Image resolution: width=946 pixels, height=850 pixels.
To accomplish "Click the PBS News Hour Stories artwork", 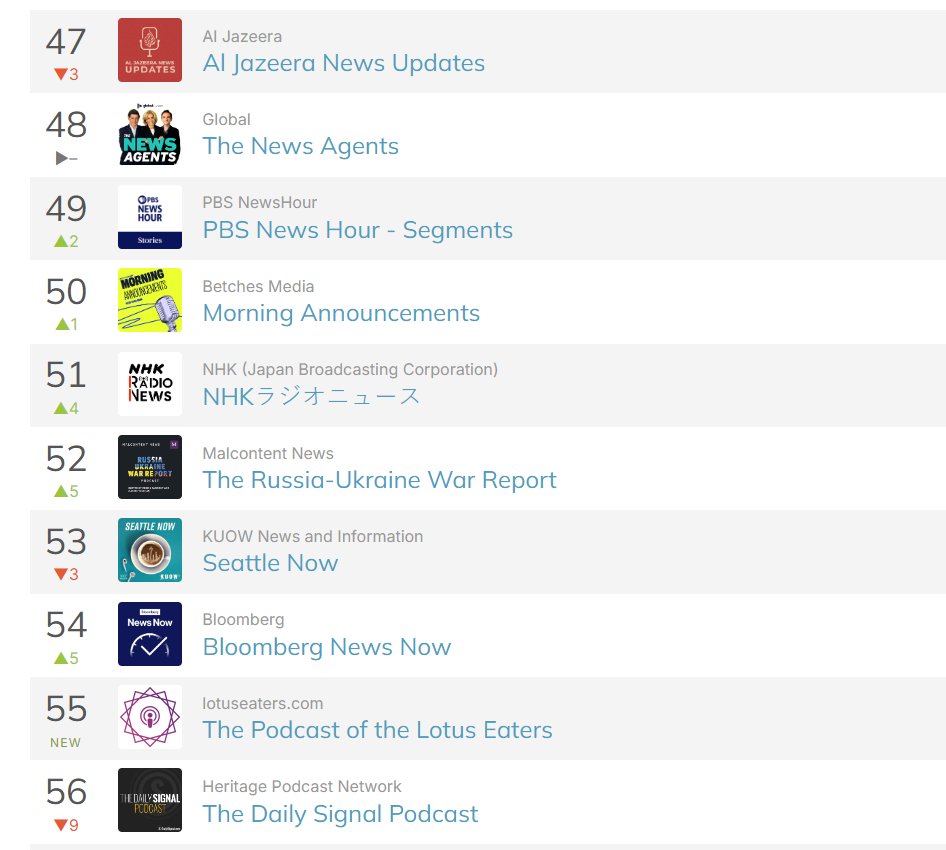I will (x=150, y=217).
